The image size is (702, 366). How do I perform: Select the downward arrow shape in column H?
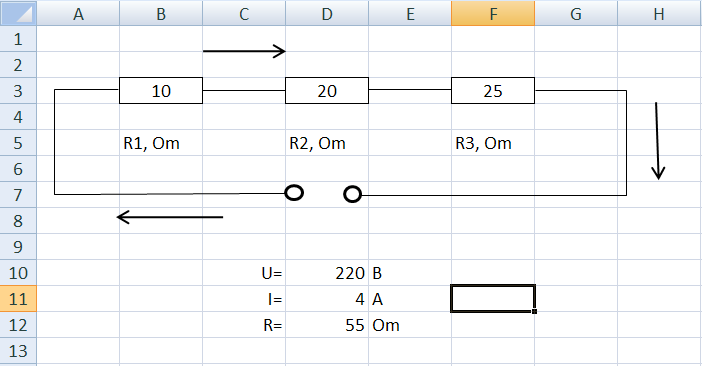(x=658, y=141)
